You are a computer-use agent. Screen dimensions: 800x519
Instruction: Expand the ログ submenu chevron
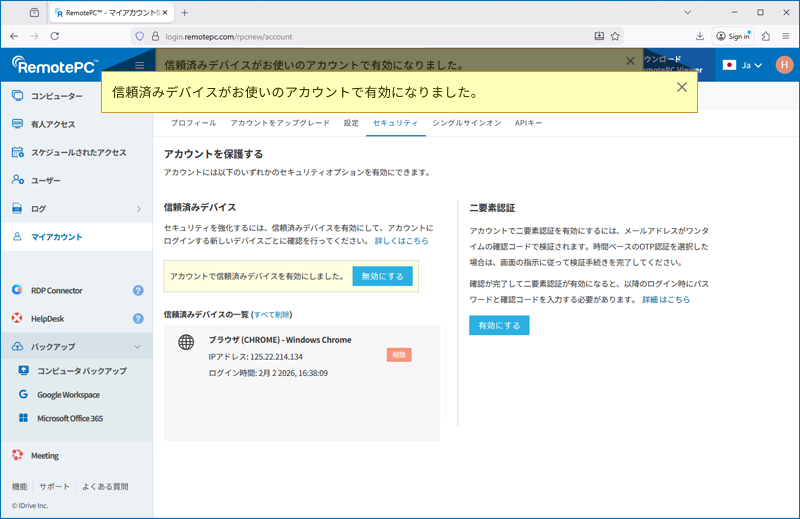pos(139,209)
